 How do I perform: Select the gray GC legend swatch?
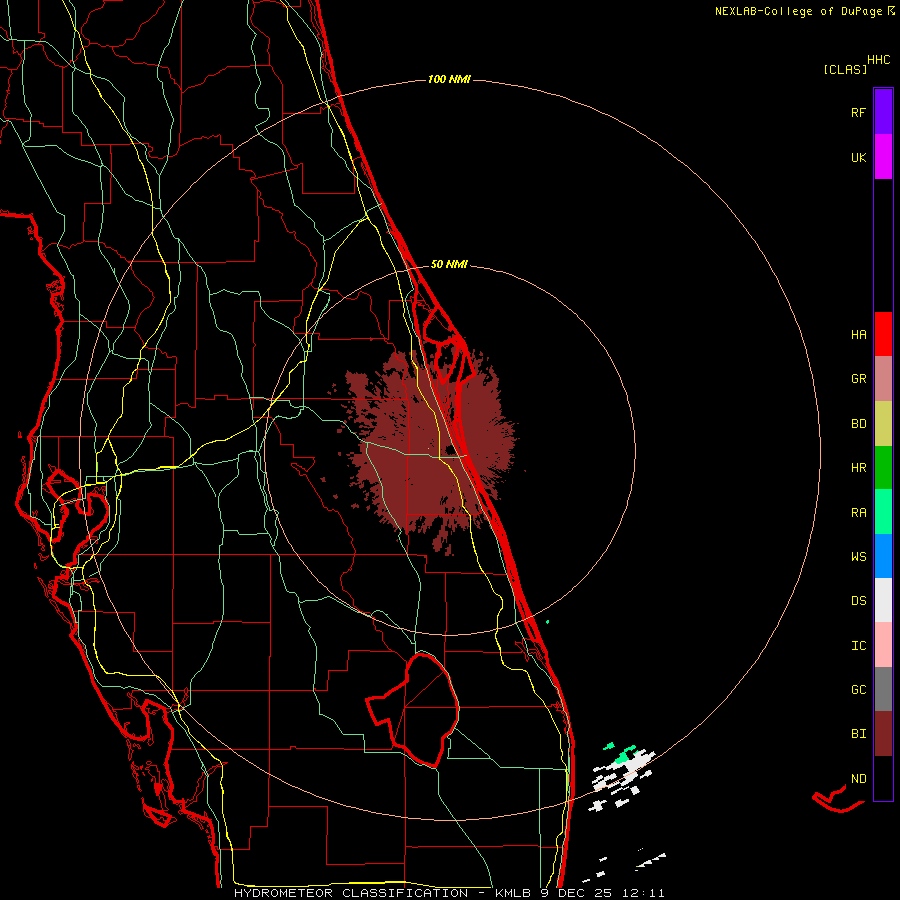tap(883, 689)
